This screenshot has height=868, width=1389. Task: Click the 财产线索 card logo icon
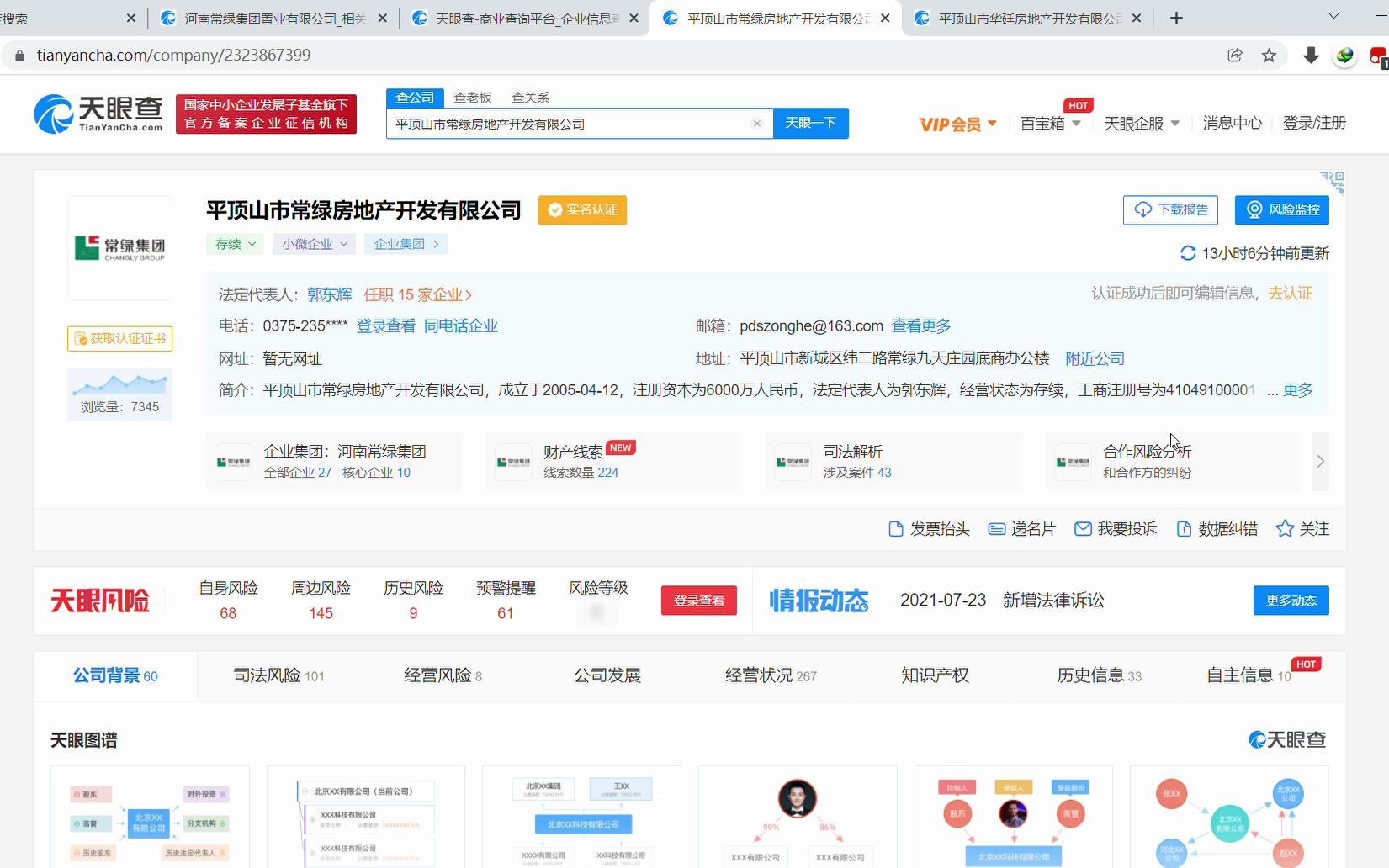[513, 462]
